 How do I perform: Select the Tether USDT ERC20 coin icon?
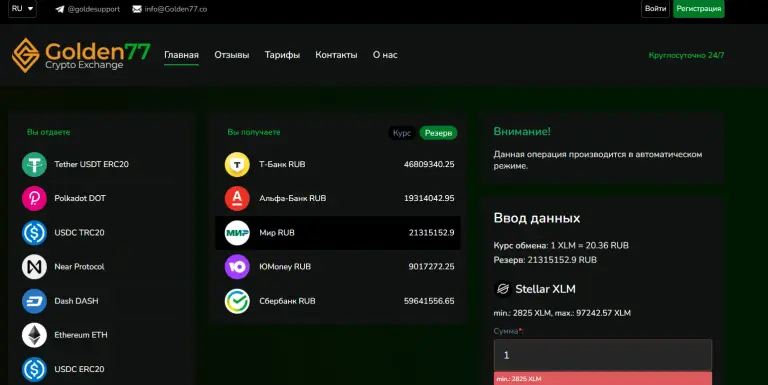34,164
